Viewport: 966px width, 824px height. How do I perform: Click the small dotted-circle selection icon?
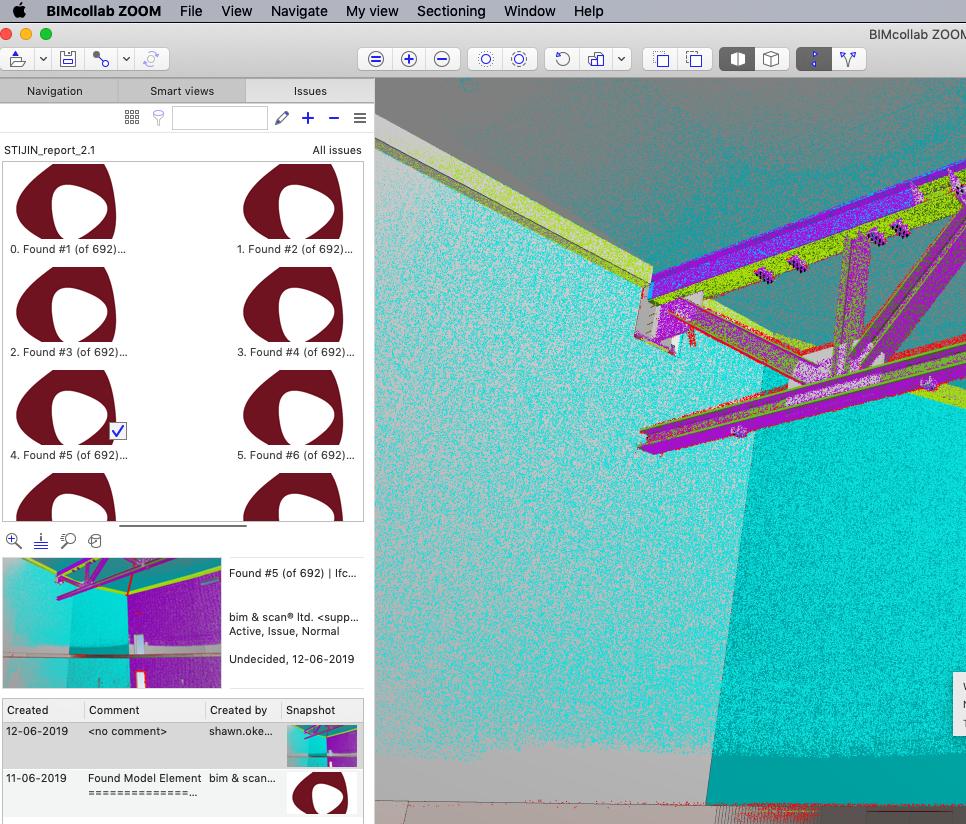point(486,59)
